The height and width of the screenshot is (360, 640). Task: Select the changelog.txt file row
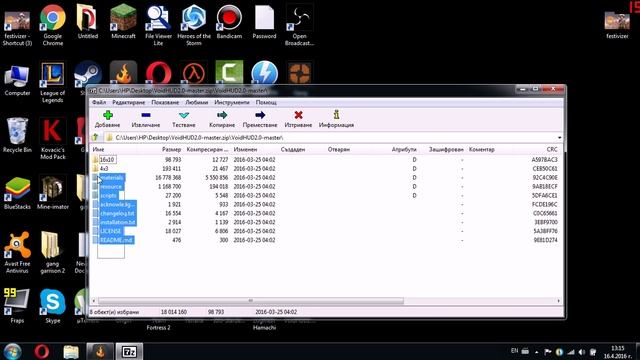tap(325, 213)
